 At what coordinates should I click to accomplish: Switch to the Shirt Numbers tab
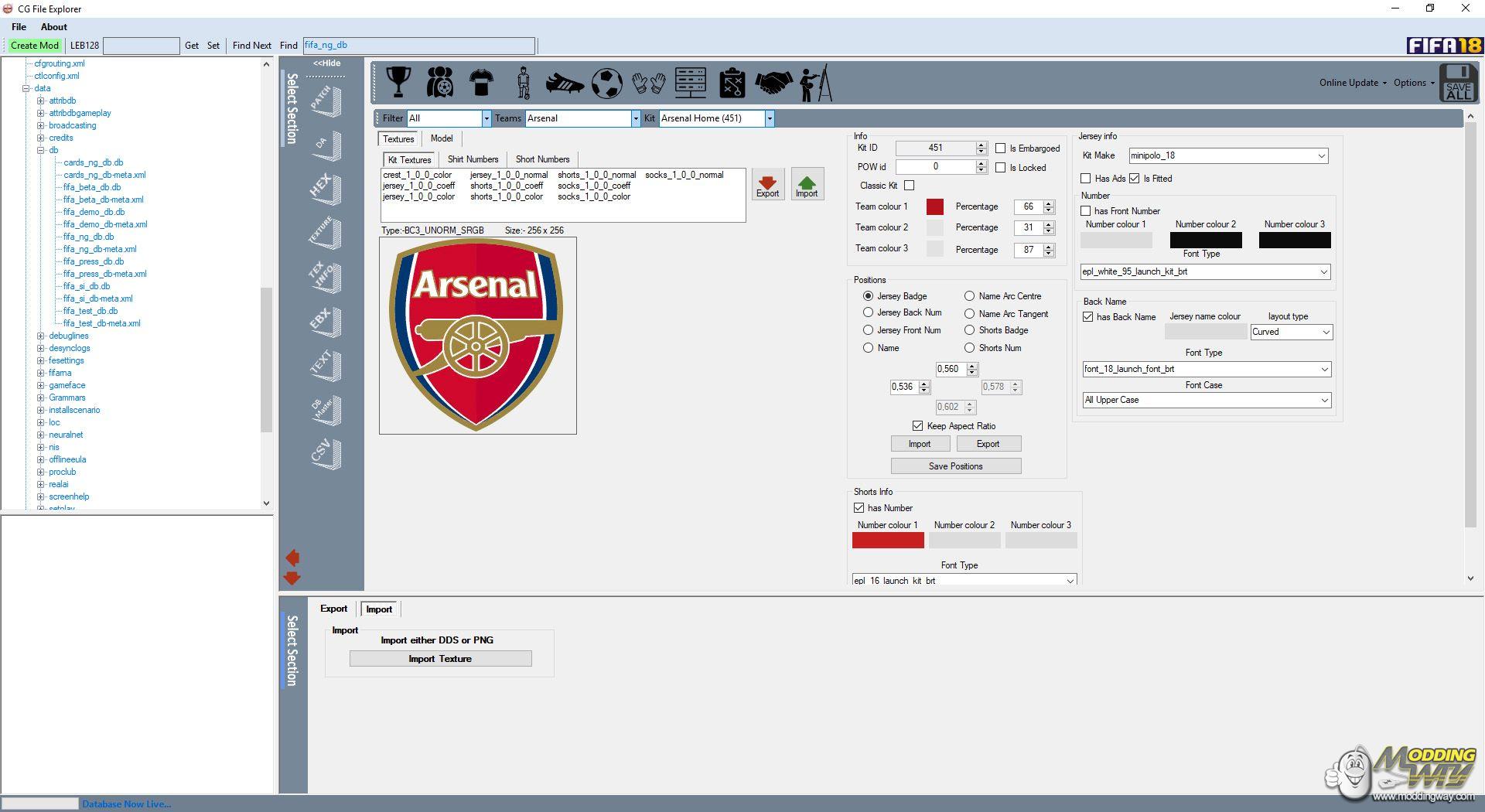tap(473, 159)
